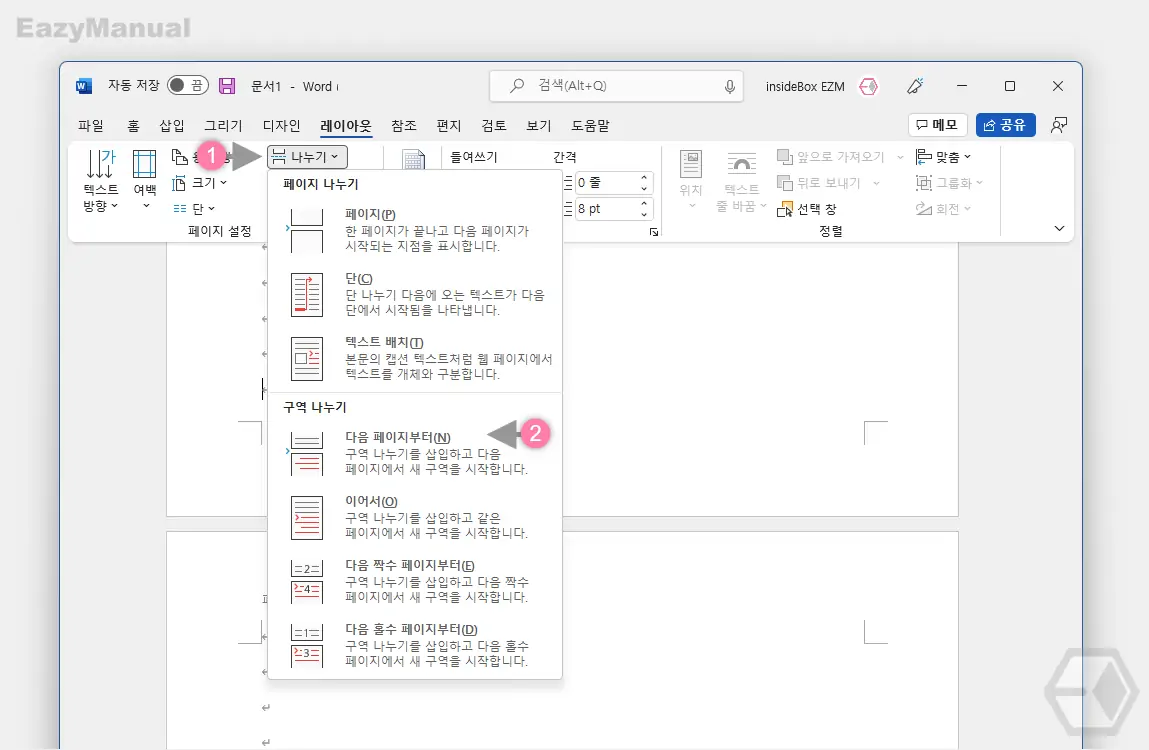Select 다음 홀수 페이지부터(D) odd page break

pos(415,645)
